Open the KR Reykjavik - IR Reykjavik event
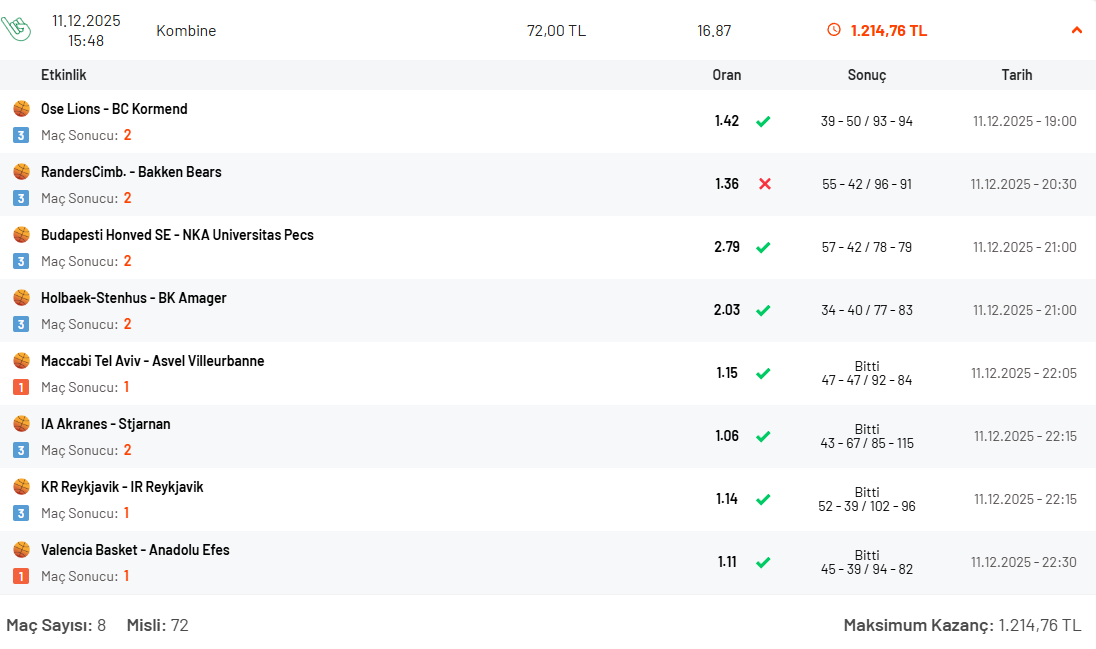Image resolution: width=1096 pixels, height=649 pixels. (x=122, y=487)
